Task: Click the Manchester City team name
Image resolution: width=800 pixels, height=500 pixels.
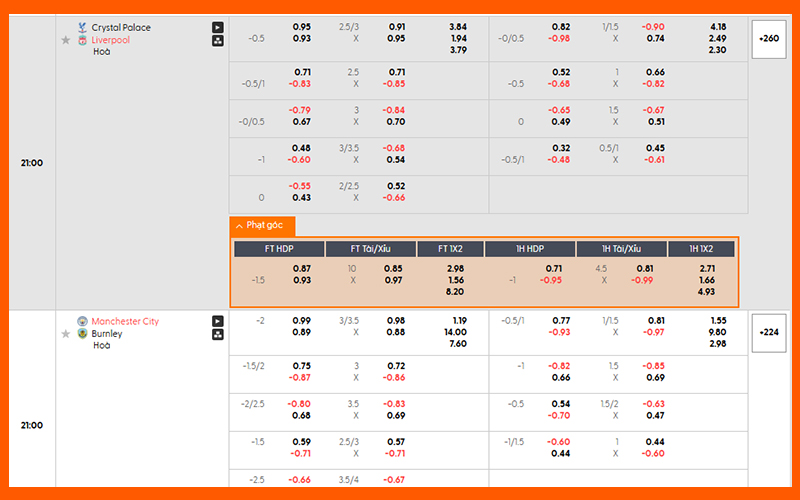Action: tap(125, 322)
